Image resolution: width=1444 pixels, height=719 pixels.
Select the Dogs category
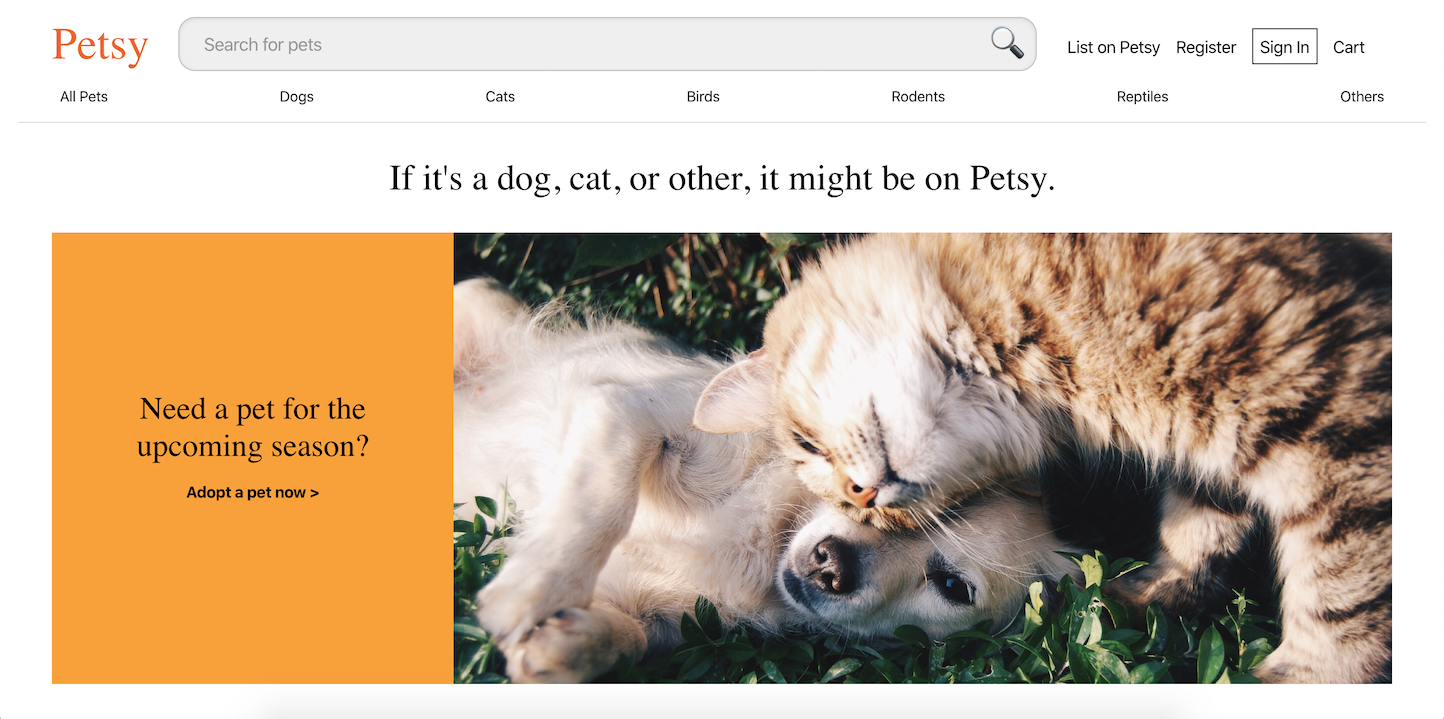[297, 97]
